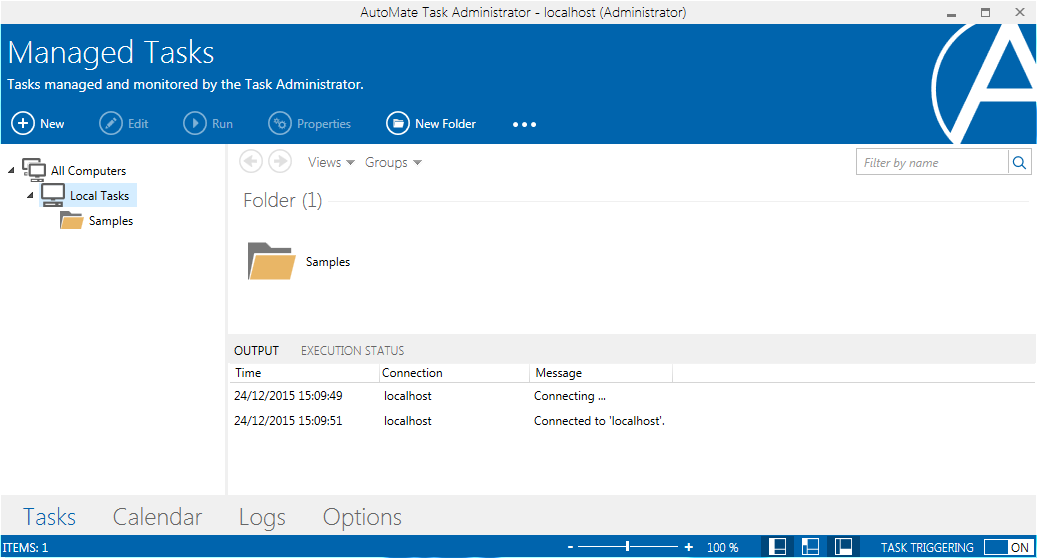Click second layout icon in status bar
This screenshot has height=558, width=1037.
[810, 547]
